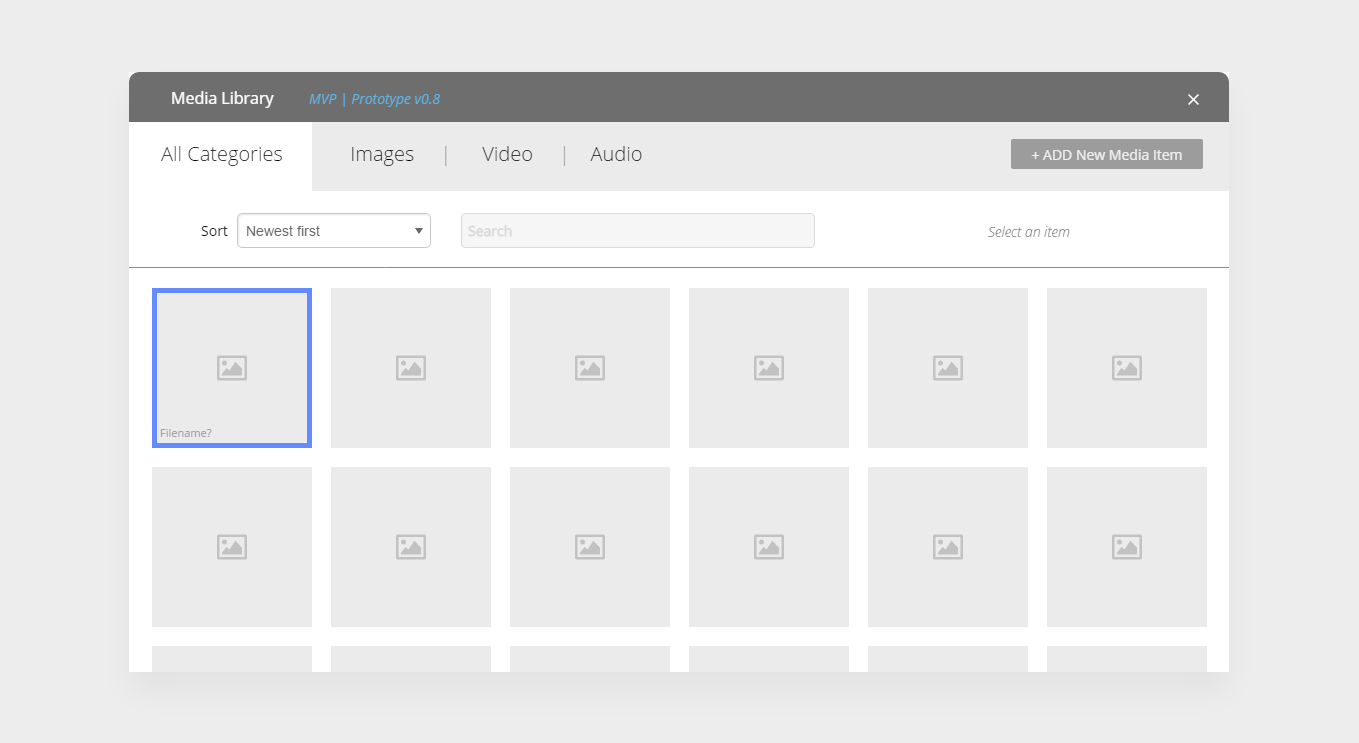Click the image placeholder icon on the selected thumbnail
Image resolution: width=1359 pixels, height=743 pixels.
[x=231, y=367]
